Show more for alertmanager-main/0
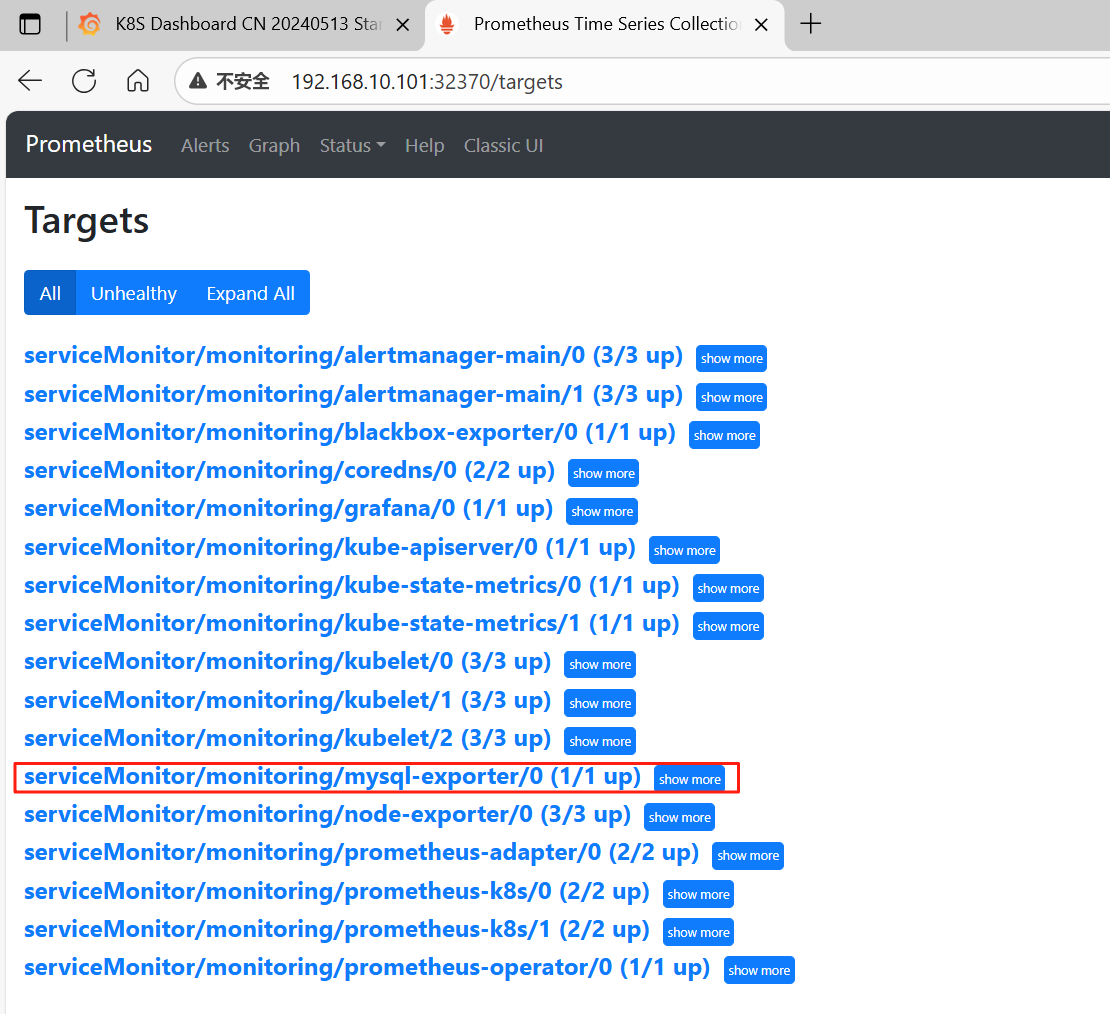Viewport: 1110px width, 1014px height. (x=731, y=358)
